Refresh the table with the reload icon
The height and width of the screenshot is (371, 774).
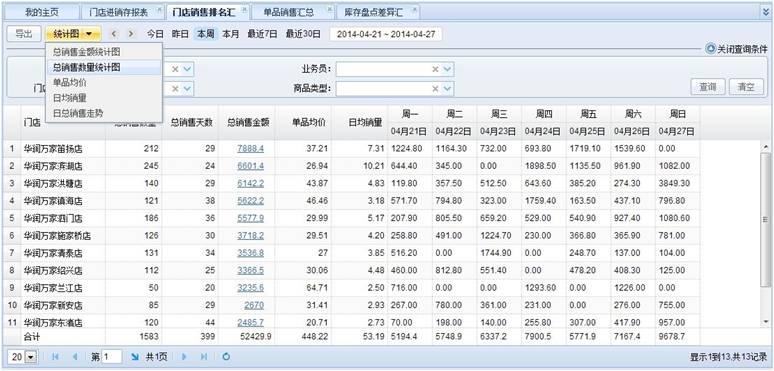(x=226, y=357)
